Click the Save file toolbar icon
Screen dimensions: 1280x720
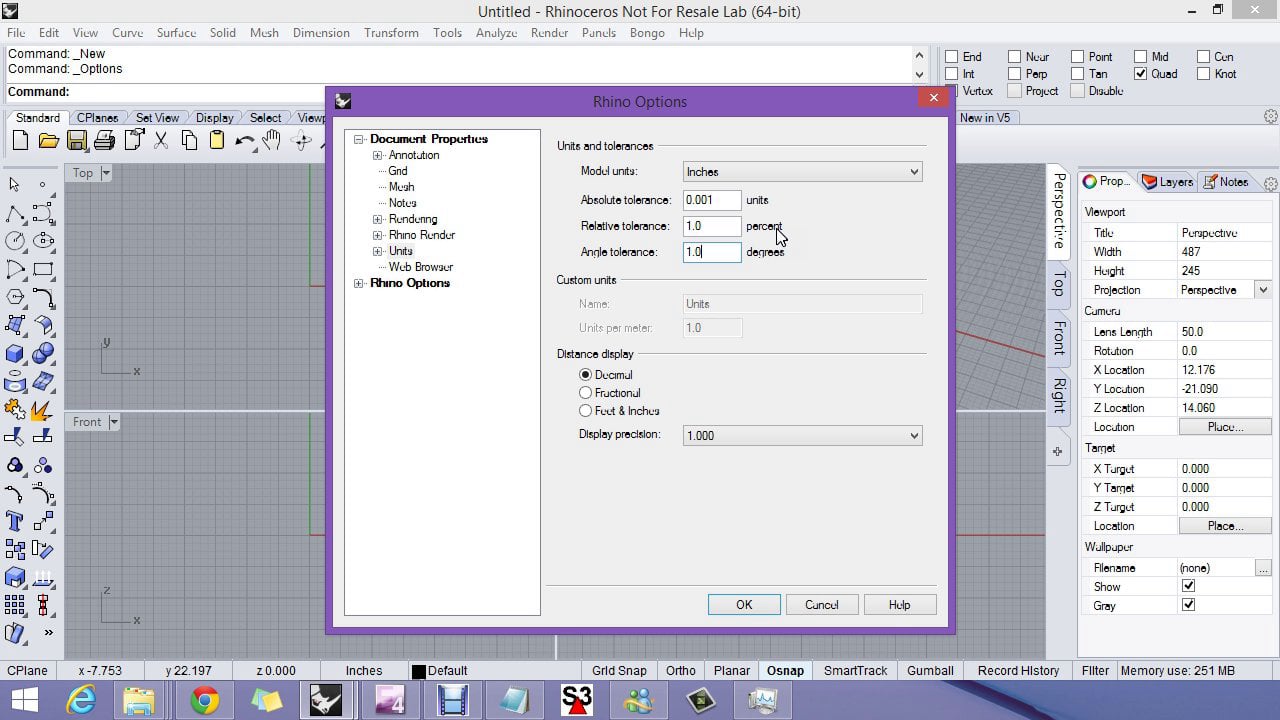click(x=77, y=141)
